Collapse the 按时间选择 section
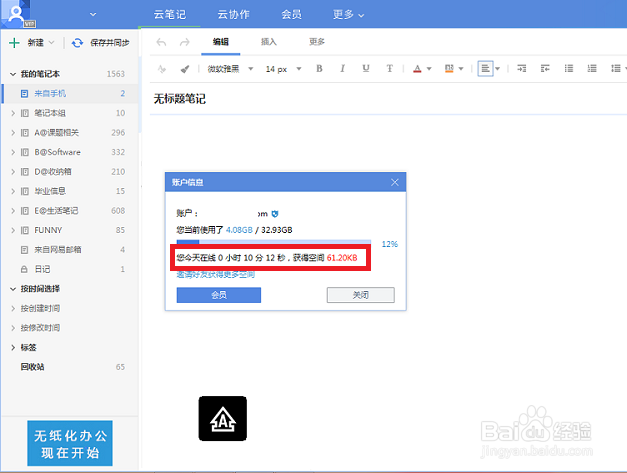Image resolution: width=627 pixels, height=473 pixels. (x=13, y=289)
